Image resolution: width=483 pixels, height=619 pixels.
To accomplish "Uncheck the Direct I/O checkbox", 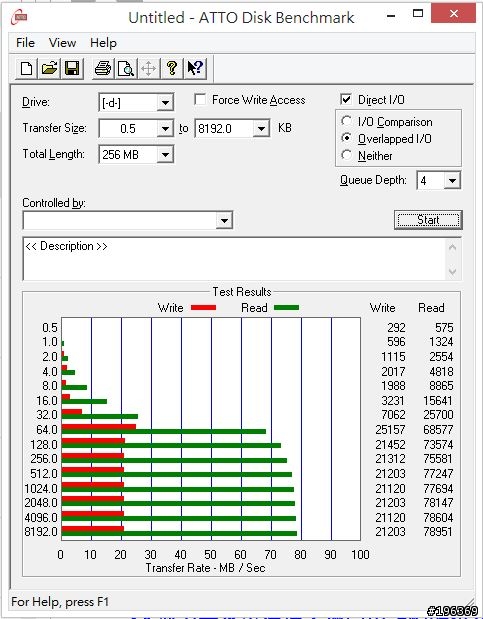I will pyautogui.click(x=346, y=99).
